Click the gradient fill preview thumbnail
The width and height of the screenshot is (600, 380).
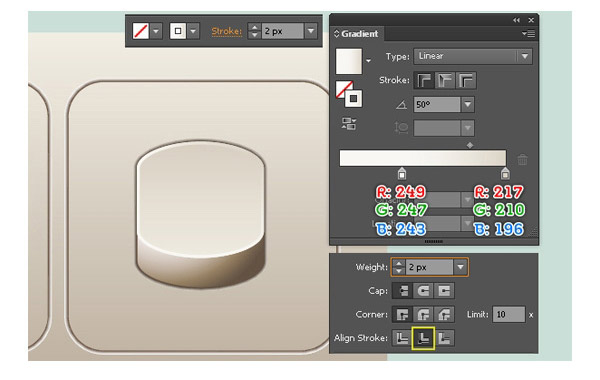click(x=349, y=61)
